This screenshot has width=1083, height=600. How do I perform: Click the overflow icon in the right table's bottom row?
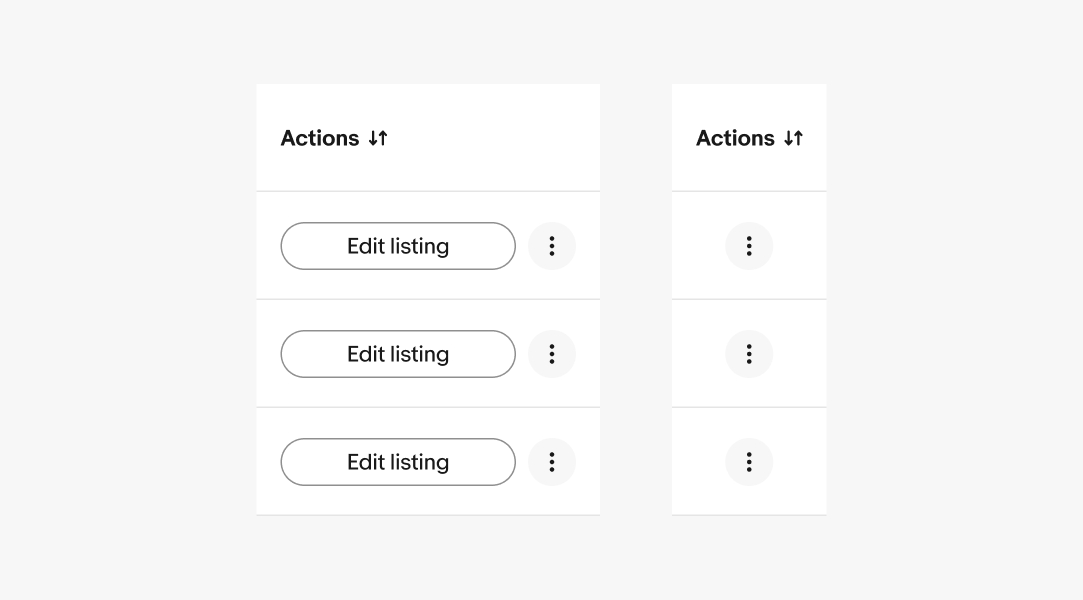(749, 462)
